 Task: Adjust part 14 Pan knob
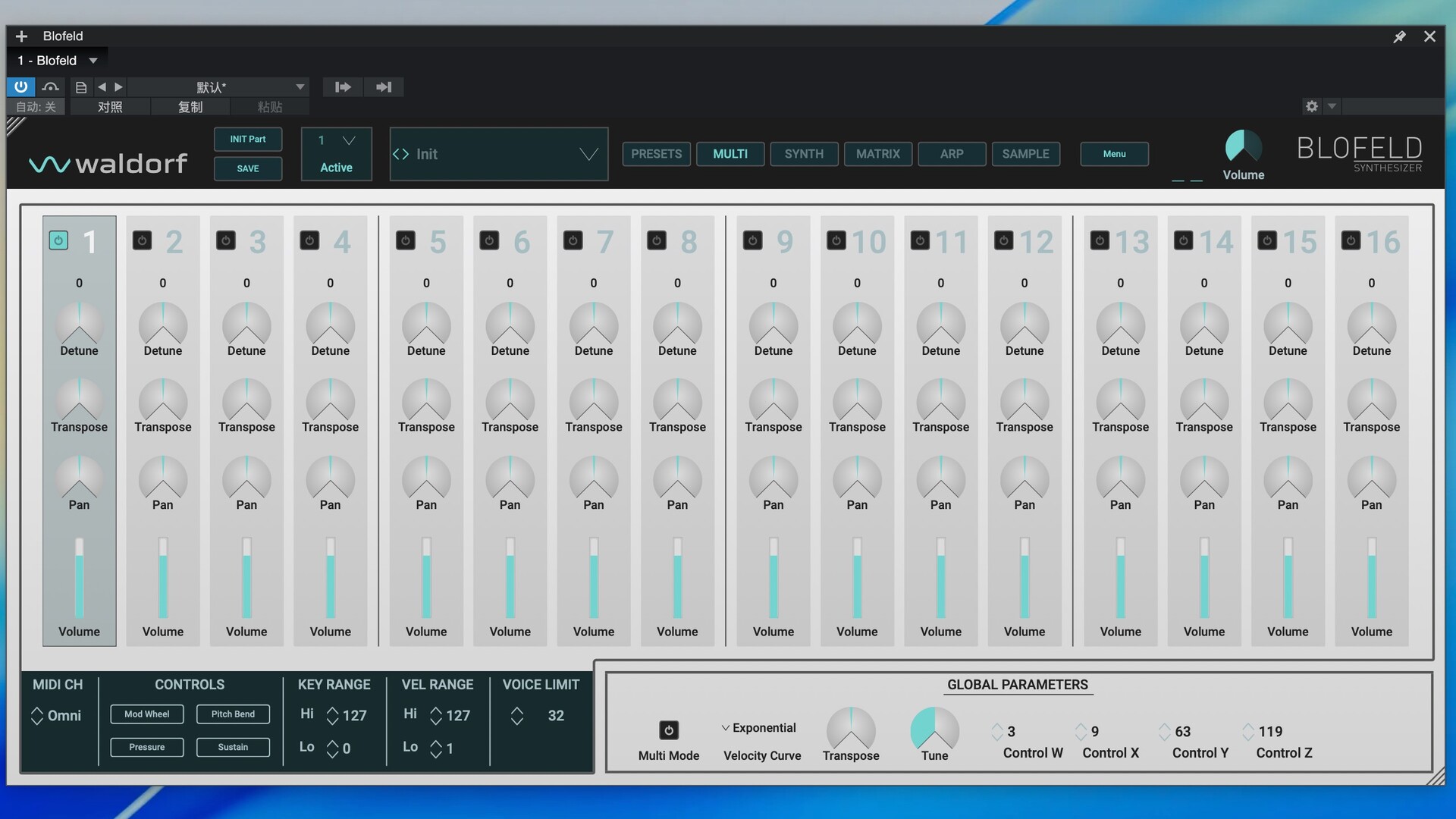1204,478
